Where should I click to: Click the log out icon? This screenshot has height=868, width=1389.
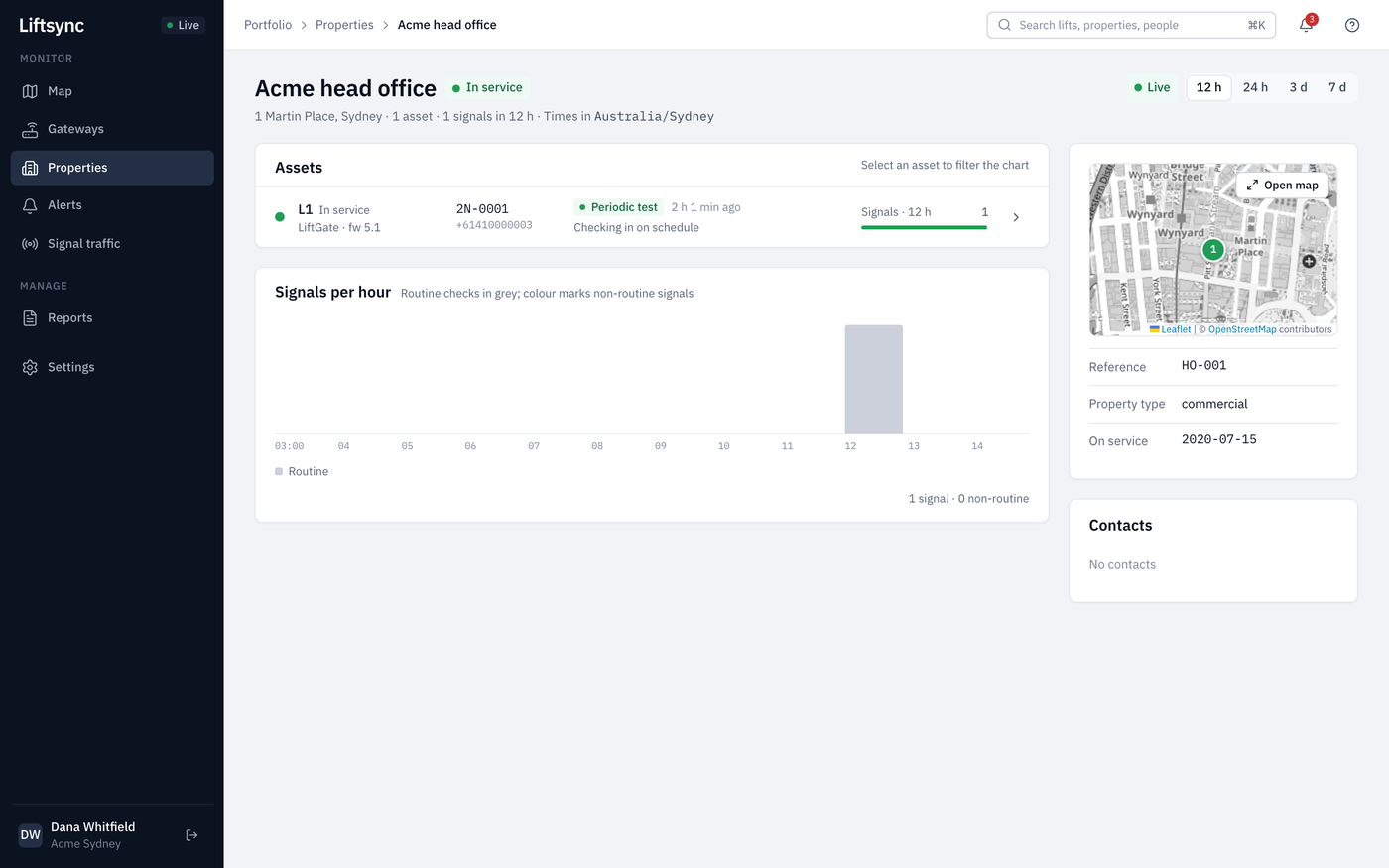pyautogui.click(x=192, y=835)
